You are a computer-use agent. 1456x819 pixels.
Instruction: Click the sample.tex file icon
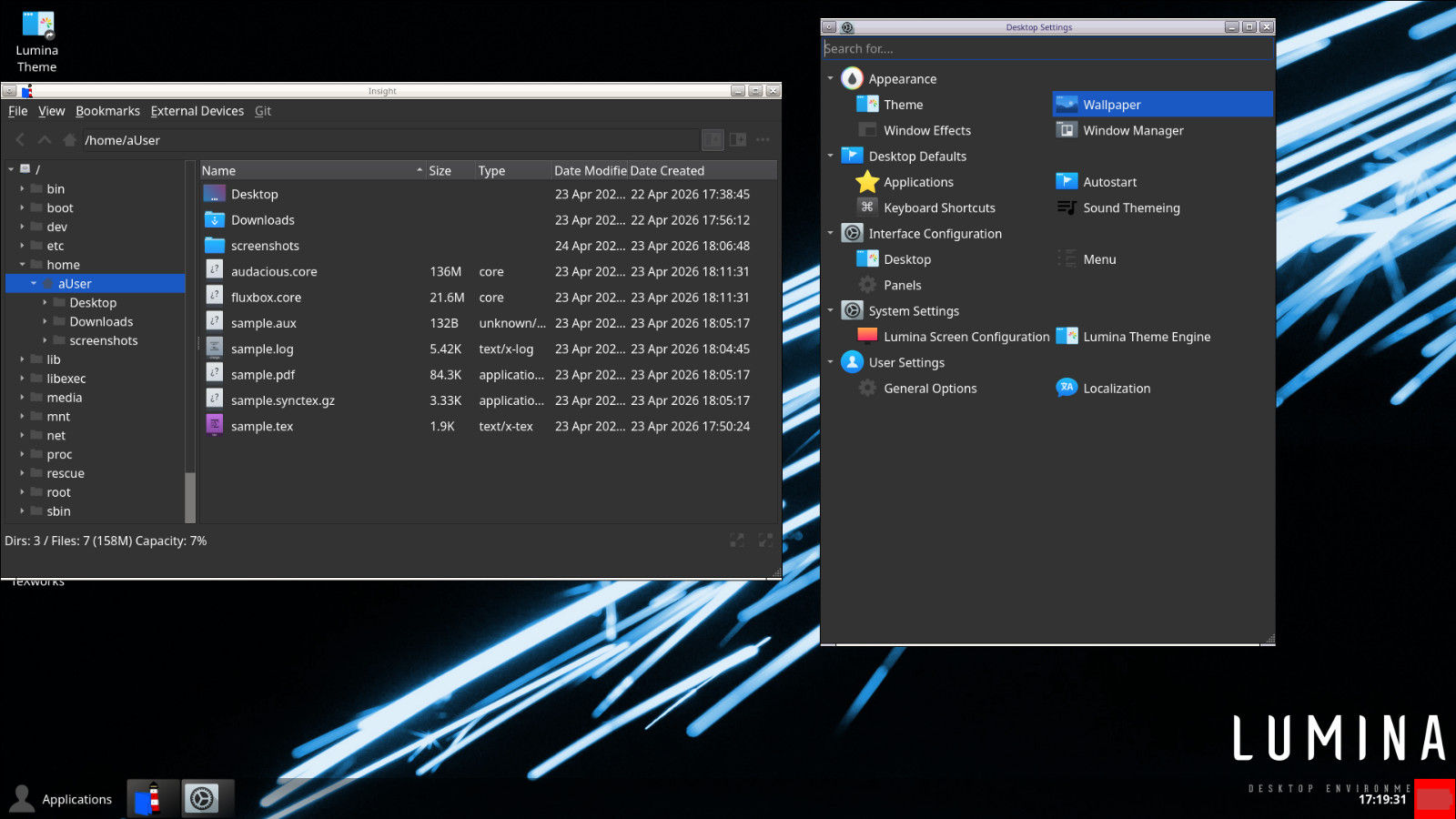(x=215, y=425)
